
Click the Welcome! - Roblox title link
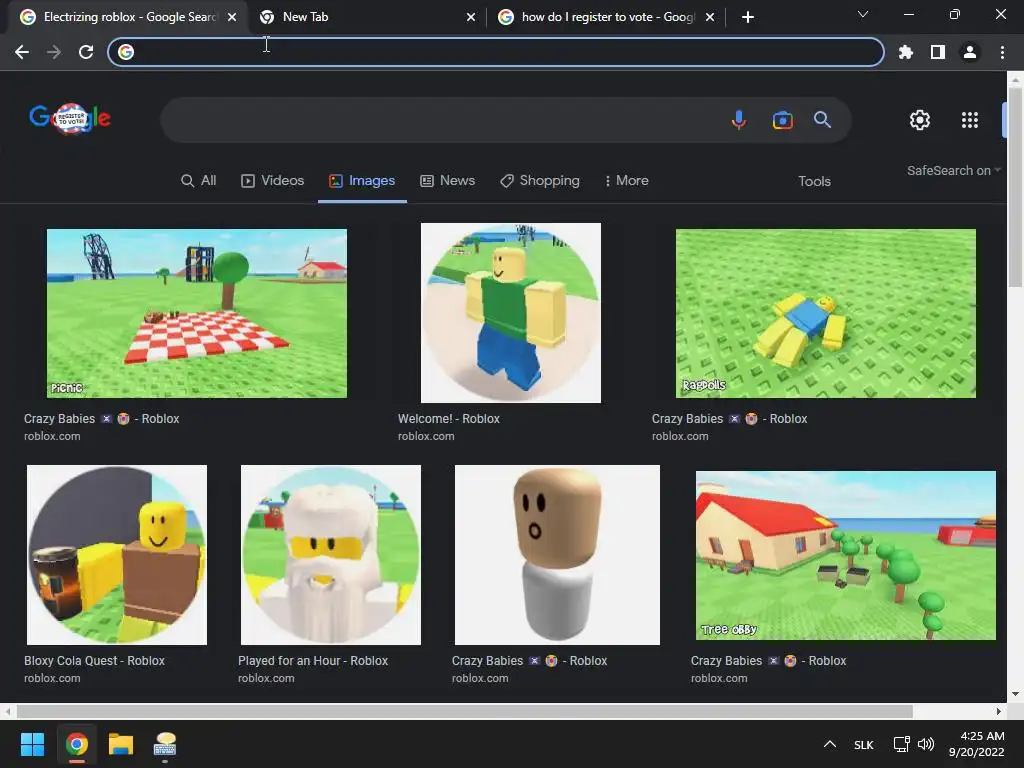[449, 419]
